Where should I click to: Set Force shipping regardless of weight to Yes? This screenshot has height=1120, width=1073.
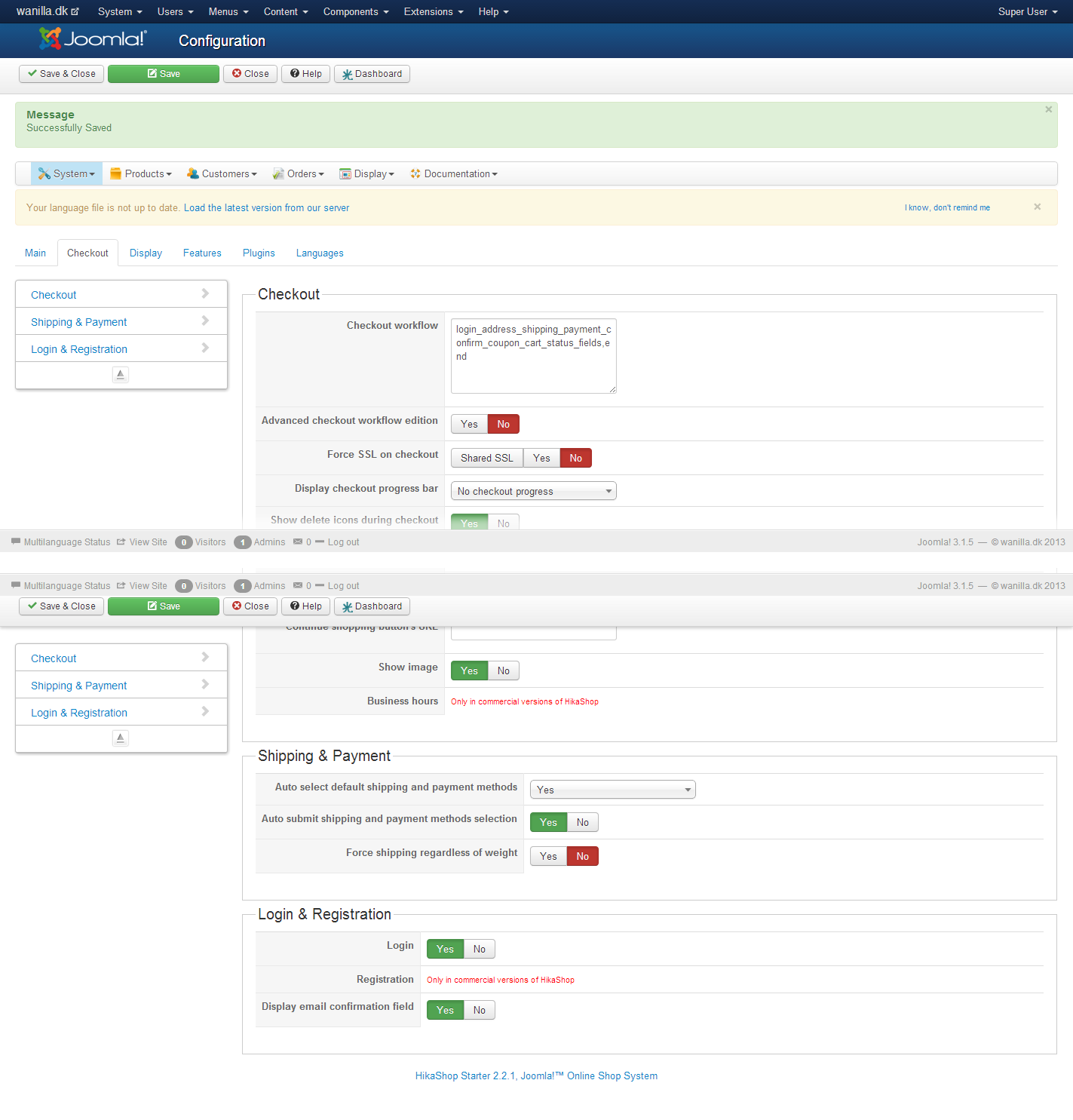coord(548,856)
